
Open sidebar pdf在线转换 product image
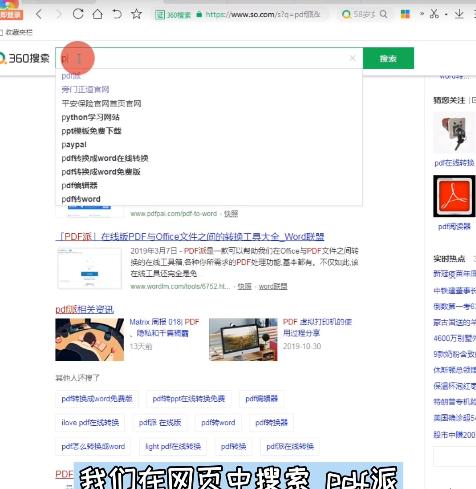(454, 133)
